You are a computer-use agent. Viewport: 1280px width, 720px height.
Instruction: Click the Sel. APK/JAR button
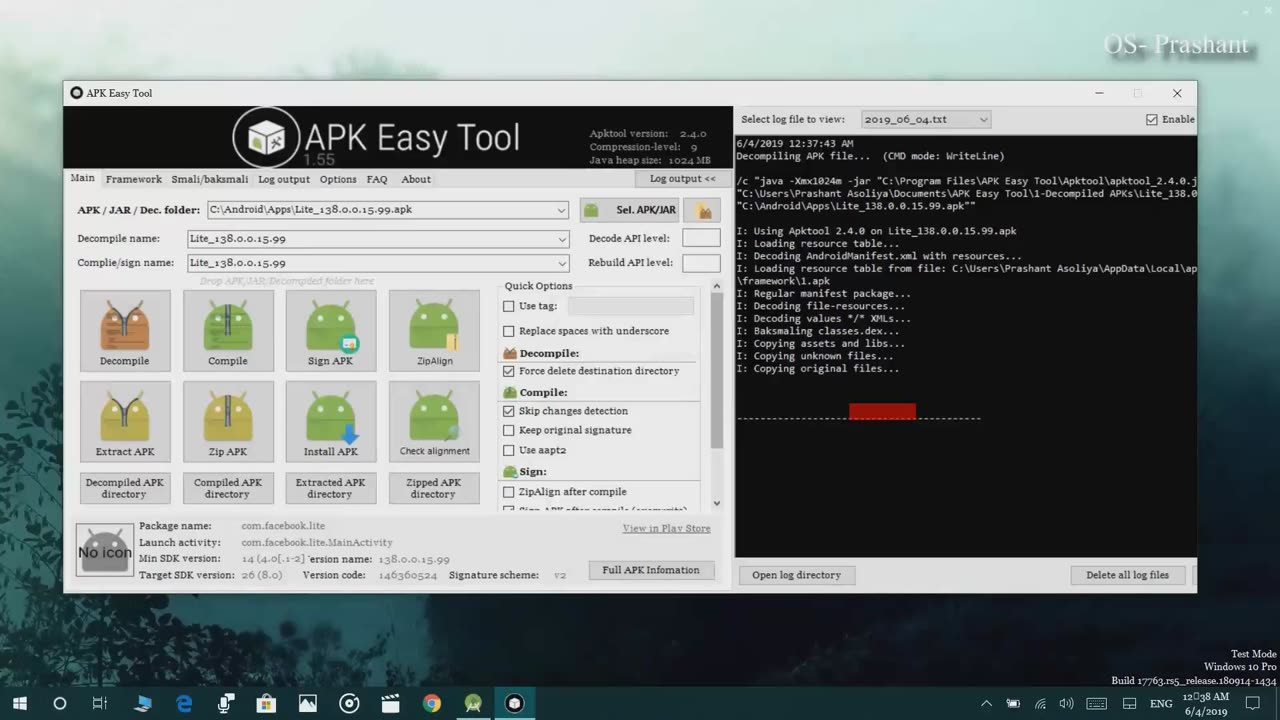point(630,210)
